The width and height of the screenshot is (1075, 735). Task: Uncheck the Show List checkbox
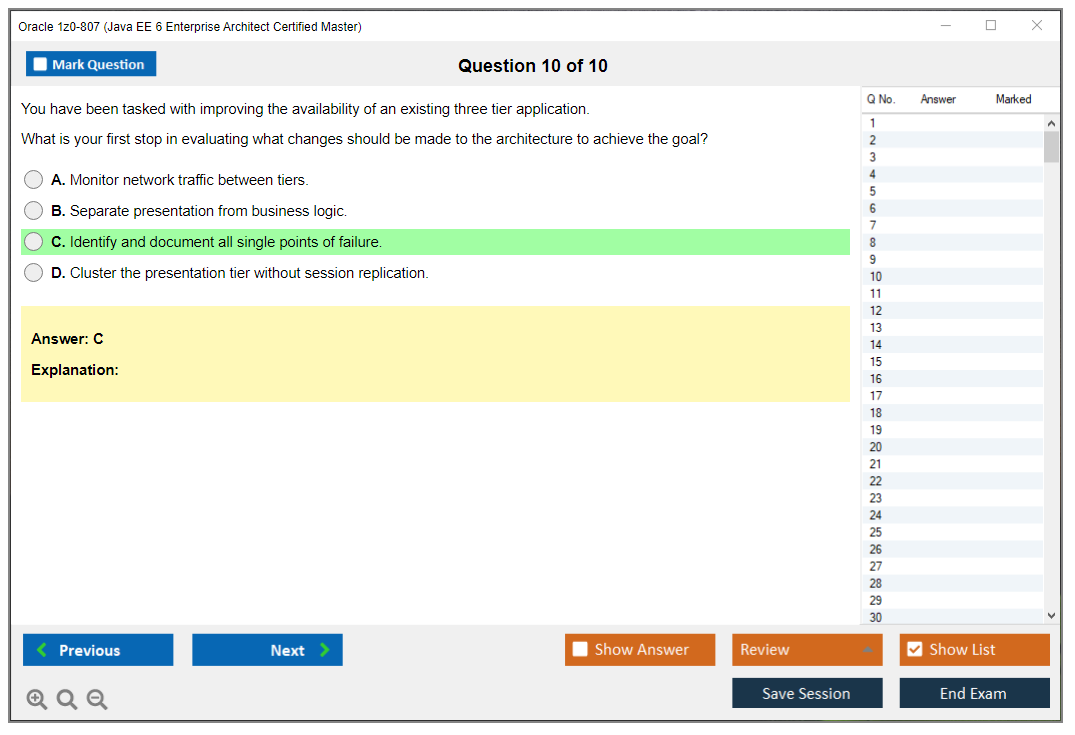click(x=914, y=650)
